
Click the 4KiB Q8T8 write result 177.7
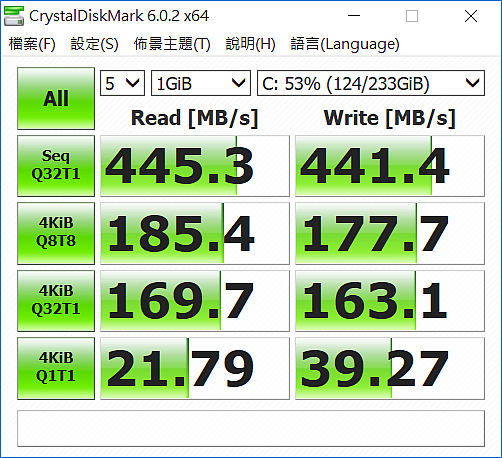pyautogui.click(x=390, y=233)
